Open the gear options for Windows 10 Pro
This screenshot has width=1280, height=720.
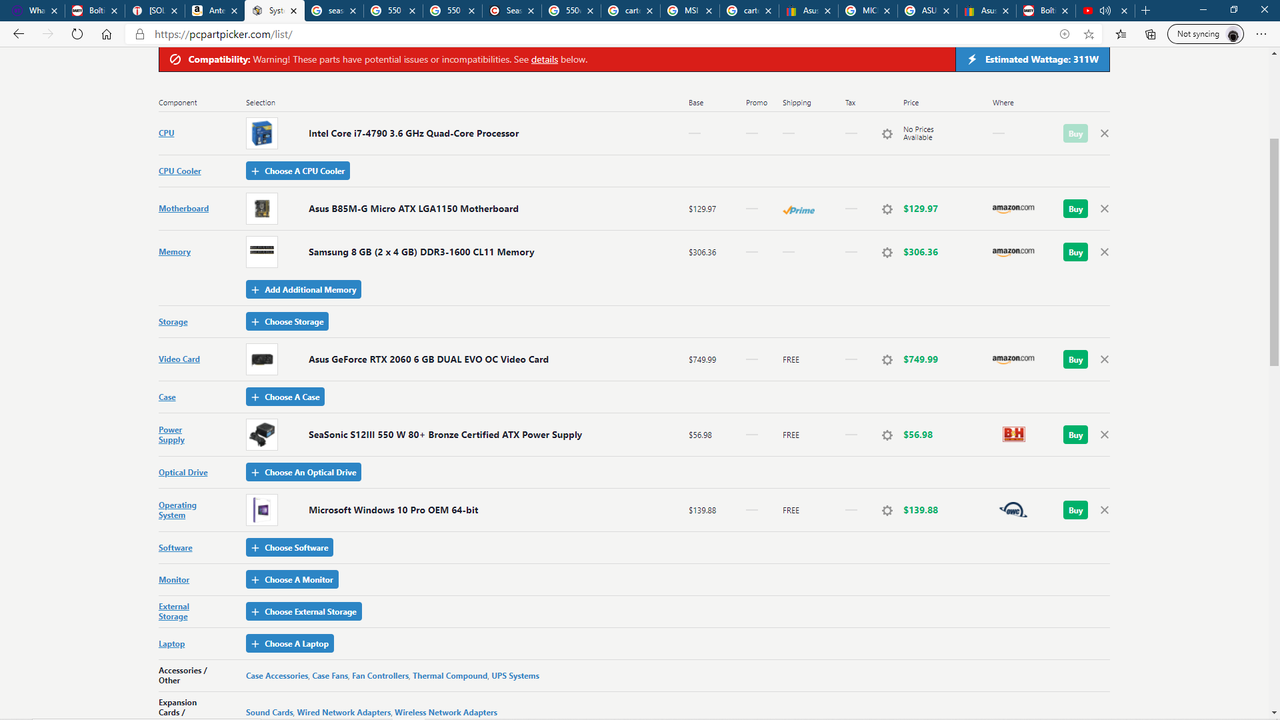[x=887, y=510]
